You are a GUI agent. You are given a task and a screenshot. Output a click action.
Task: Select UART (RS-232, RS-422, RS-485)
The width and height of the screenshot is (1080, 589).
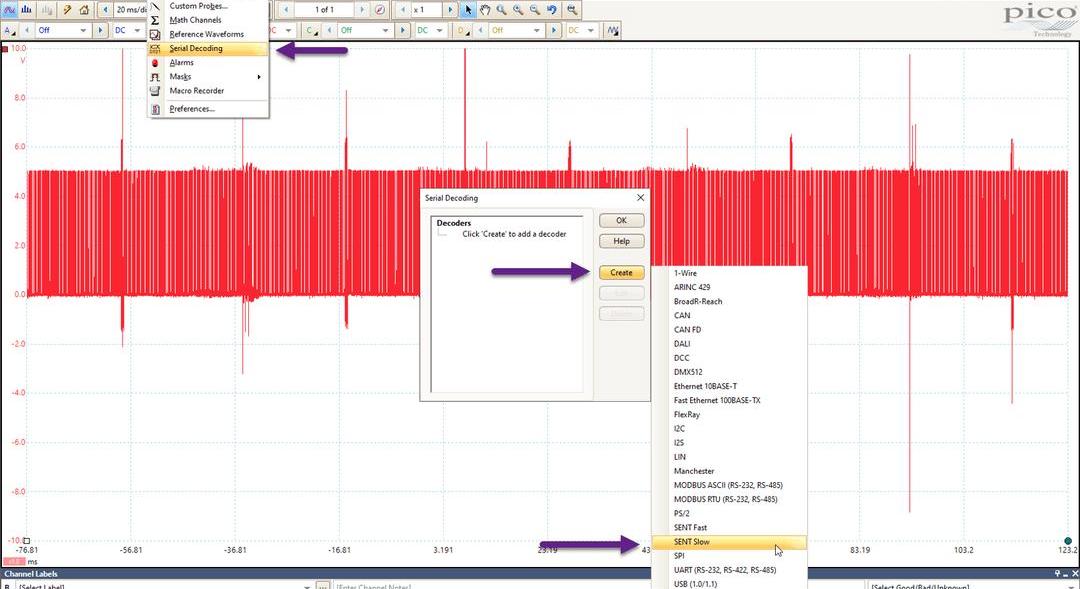coord(729,570)
